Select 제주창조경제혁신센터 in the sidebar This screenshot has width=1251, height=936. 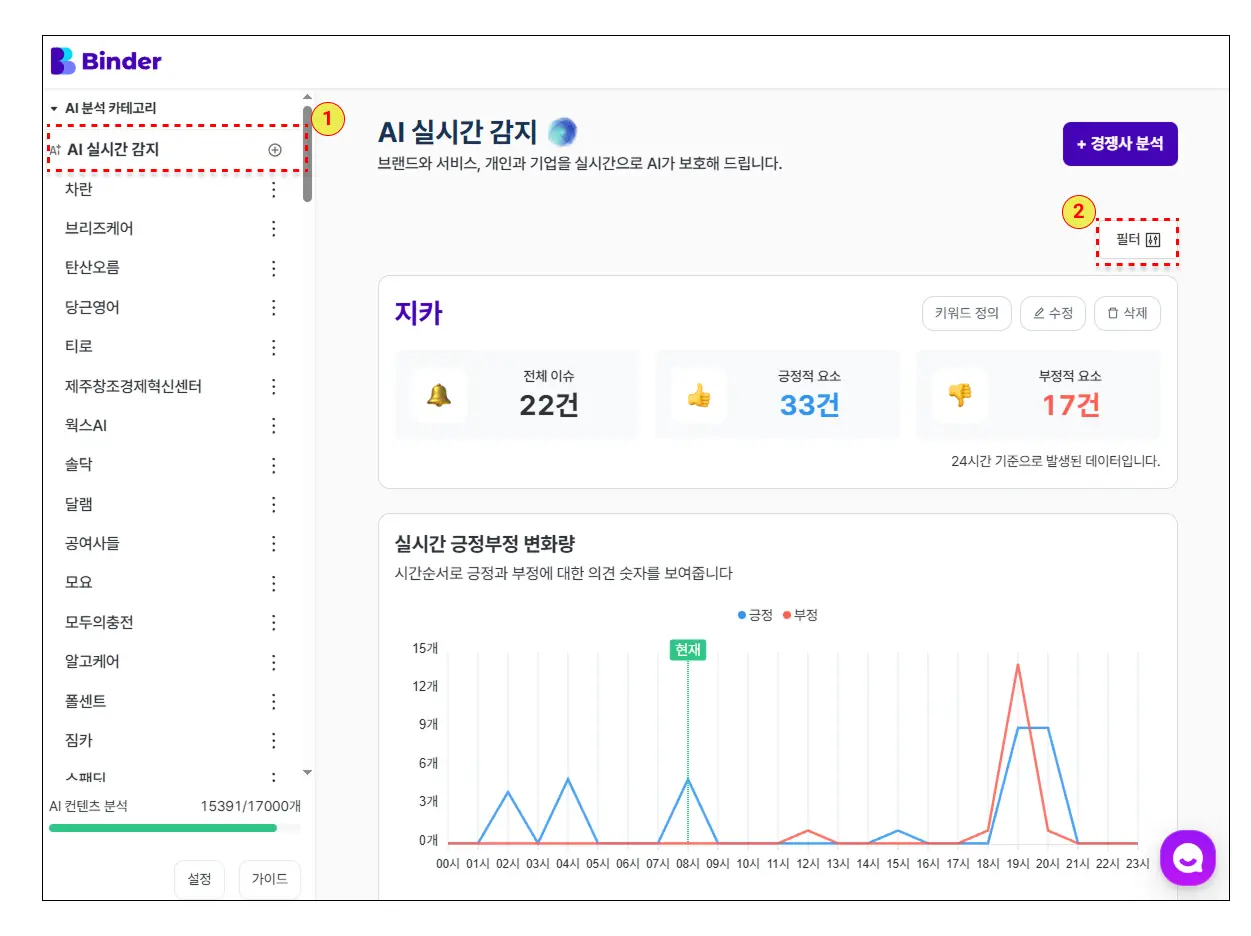tap(133, 386)
